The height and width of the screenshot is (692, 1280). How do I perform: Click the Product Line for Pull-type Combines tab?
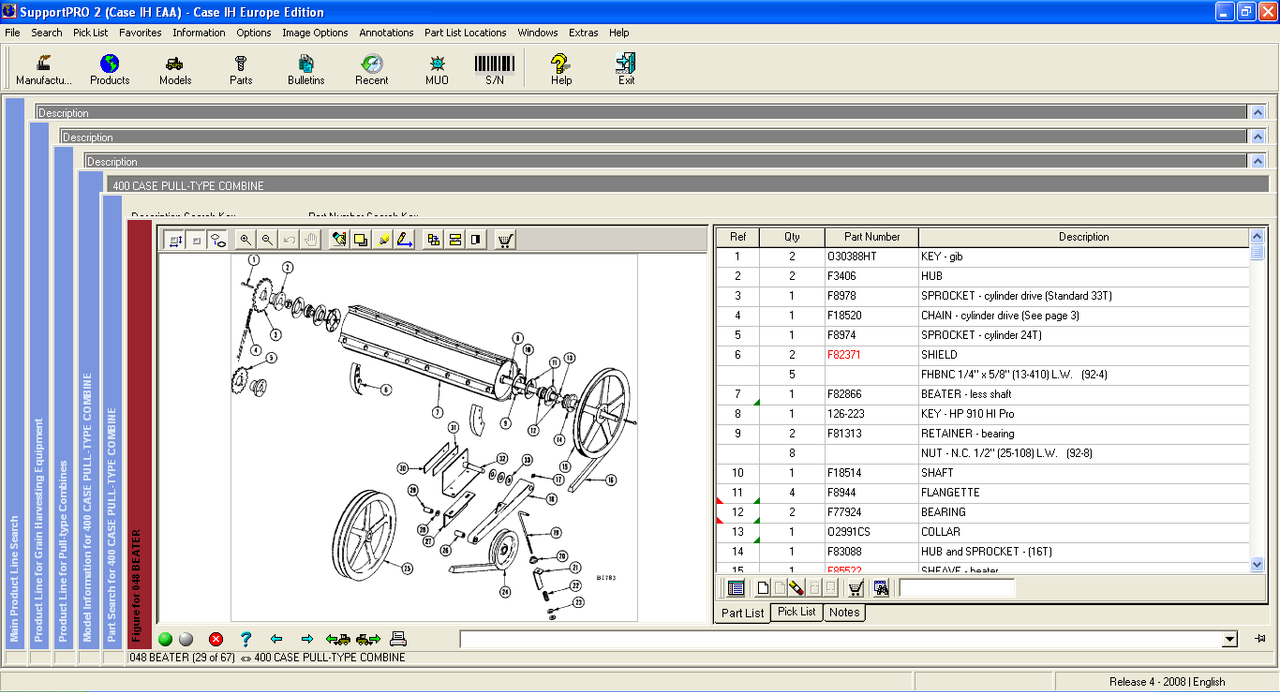[63, 400]
